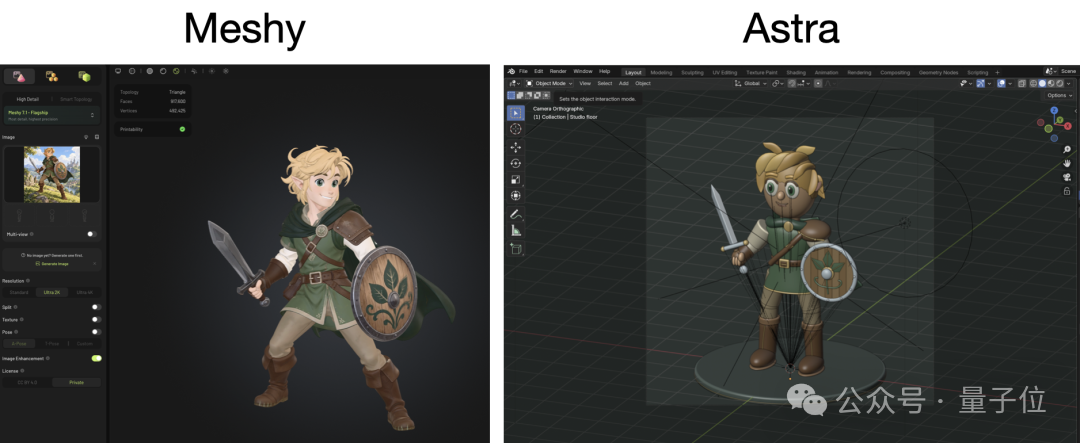Open the Render menu in Blender
This screenshot has height=443, width=1080.
tap(558, 72)
